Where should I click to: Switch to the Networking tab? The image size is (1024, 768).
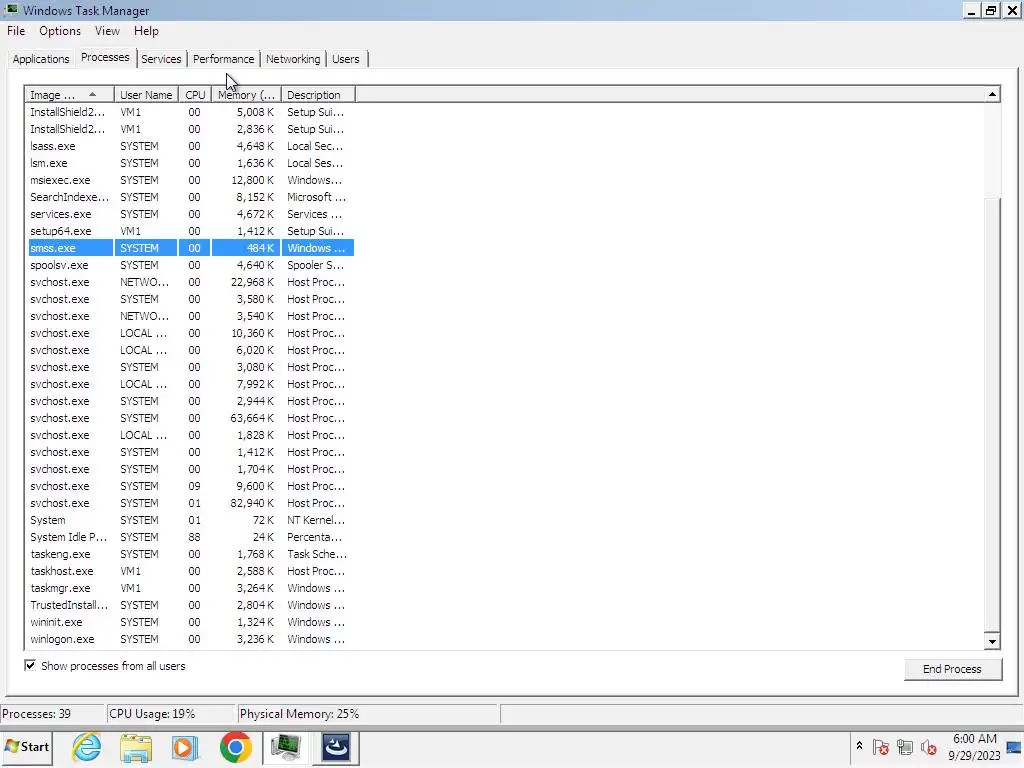tap(293, 59)
